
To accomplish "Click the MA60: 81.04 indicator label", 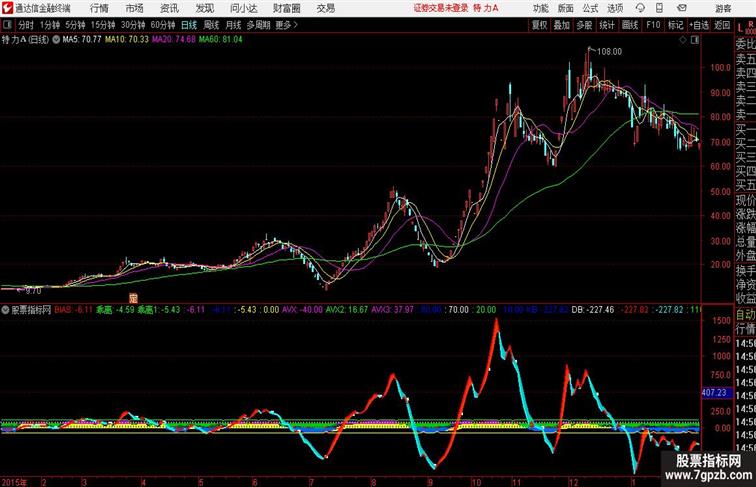I will tap(221, 40).
